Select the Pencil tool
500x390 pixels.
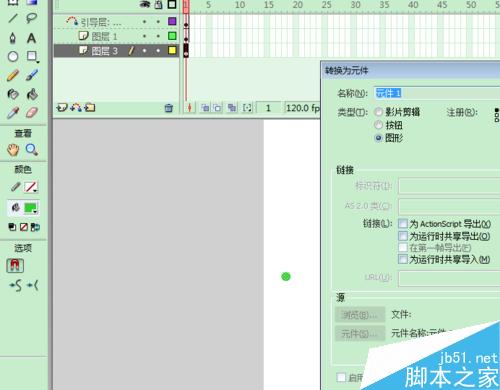13,76
